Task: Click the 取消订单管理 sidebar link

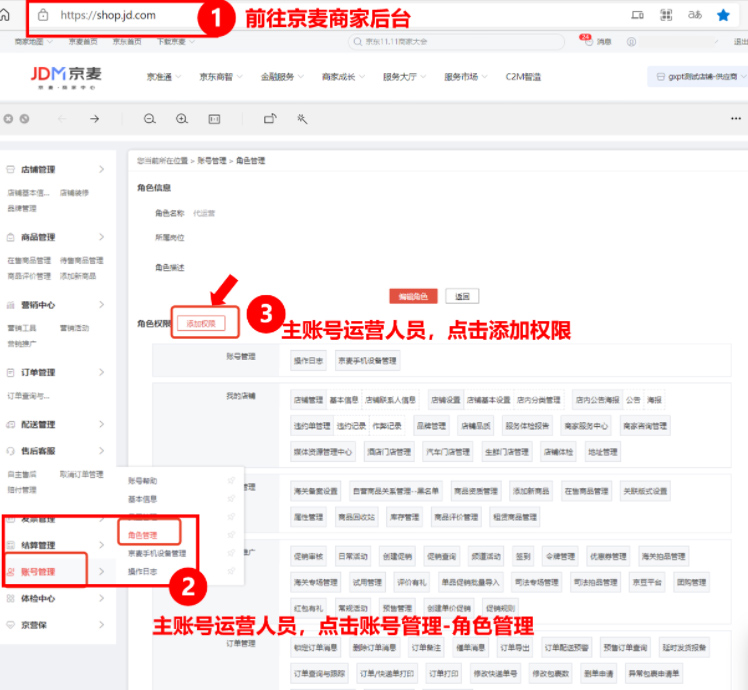Action: point(82,474)
